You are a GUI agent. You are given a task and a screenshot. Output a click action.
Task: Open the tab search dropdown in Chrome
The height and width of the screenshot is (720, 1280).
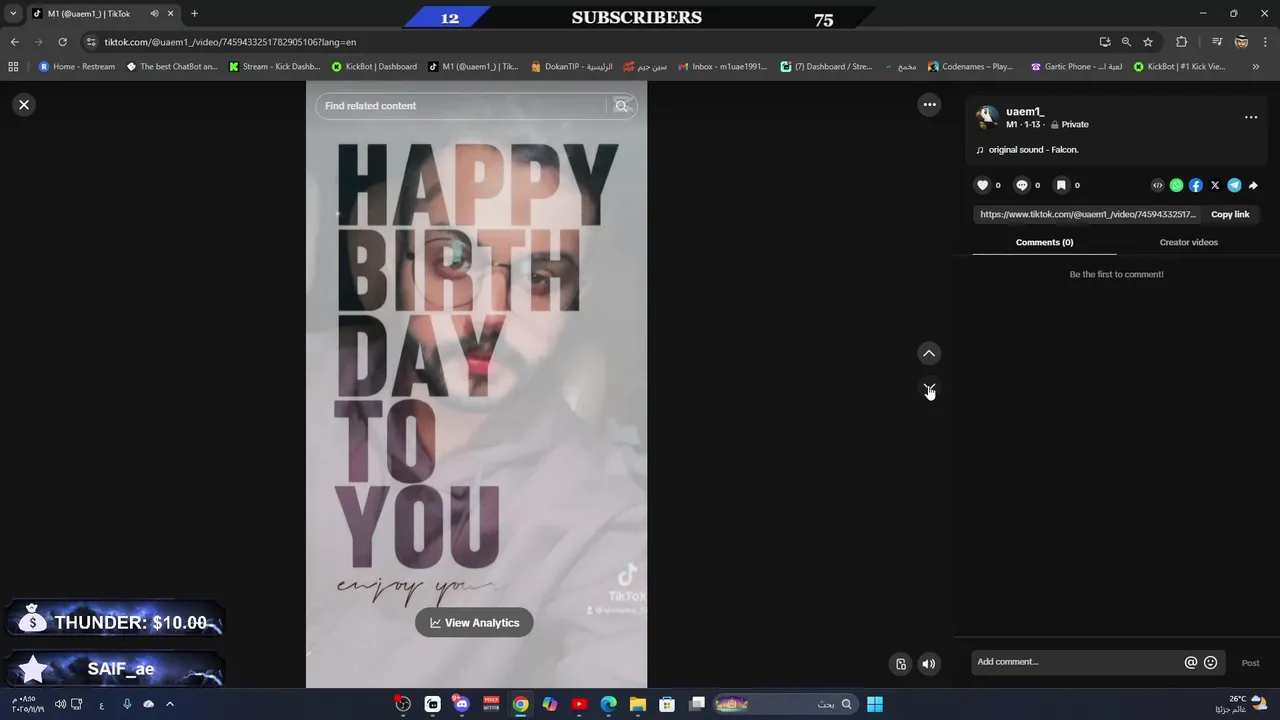coord(13,14)
